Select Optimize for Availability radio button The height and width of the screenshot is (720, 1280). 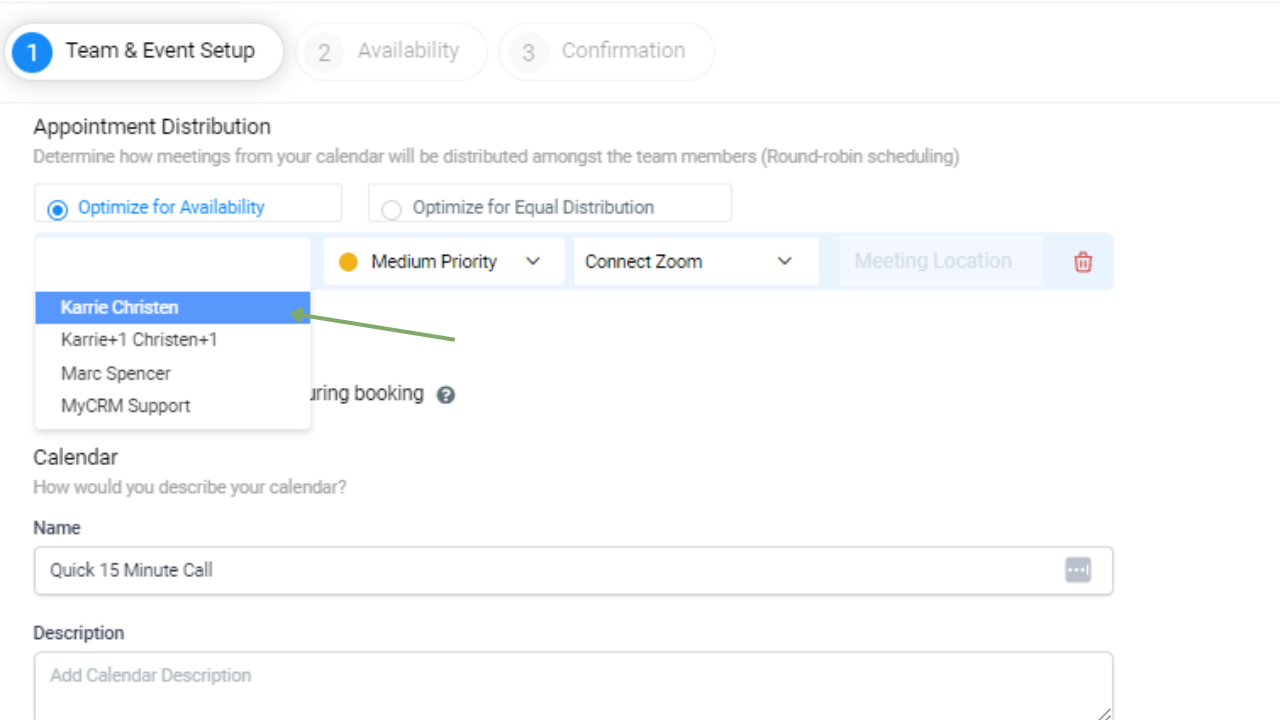click(58, 209)
